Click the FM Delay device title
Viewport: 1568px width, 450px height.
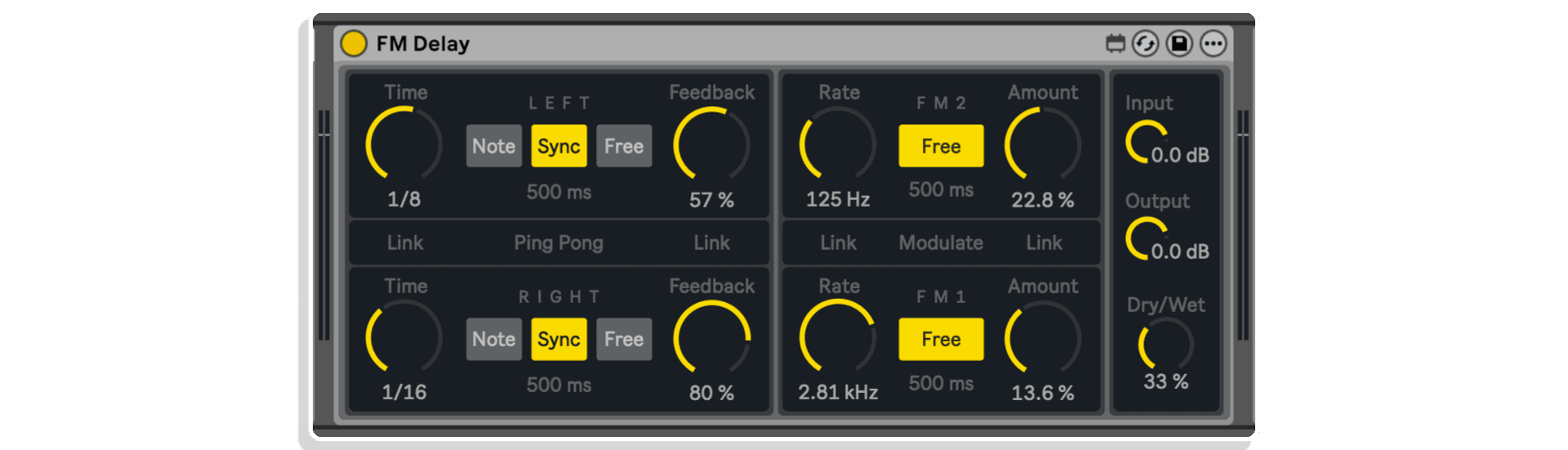click(x=423, y=44)
